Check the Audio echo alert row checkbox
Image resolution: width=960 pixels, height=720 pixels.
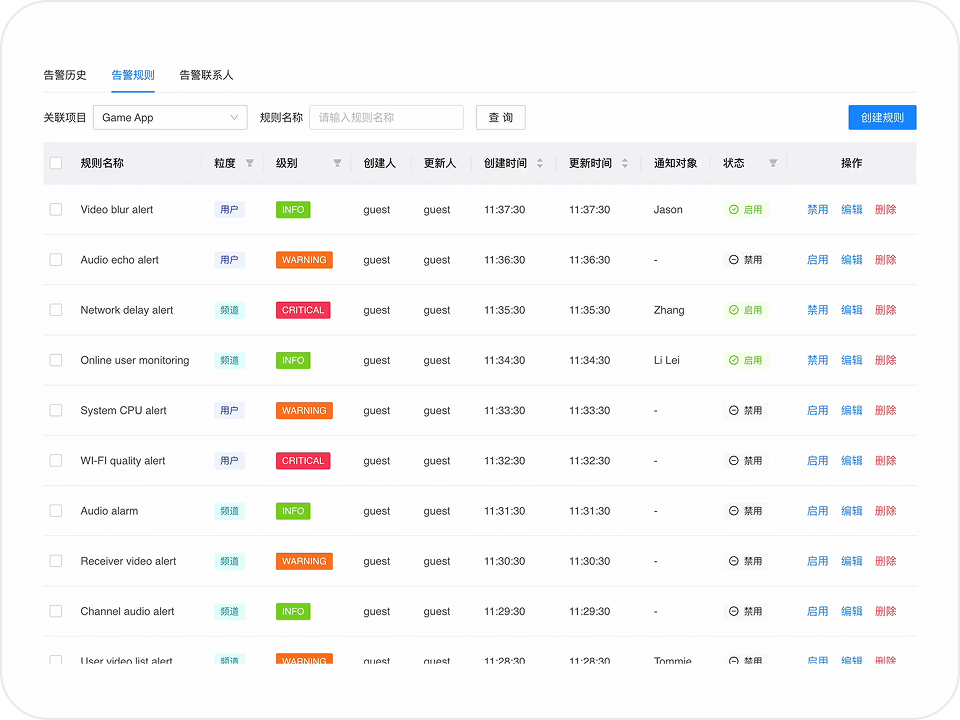click(56, 260)
